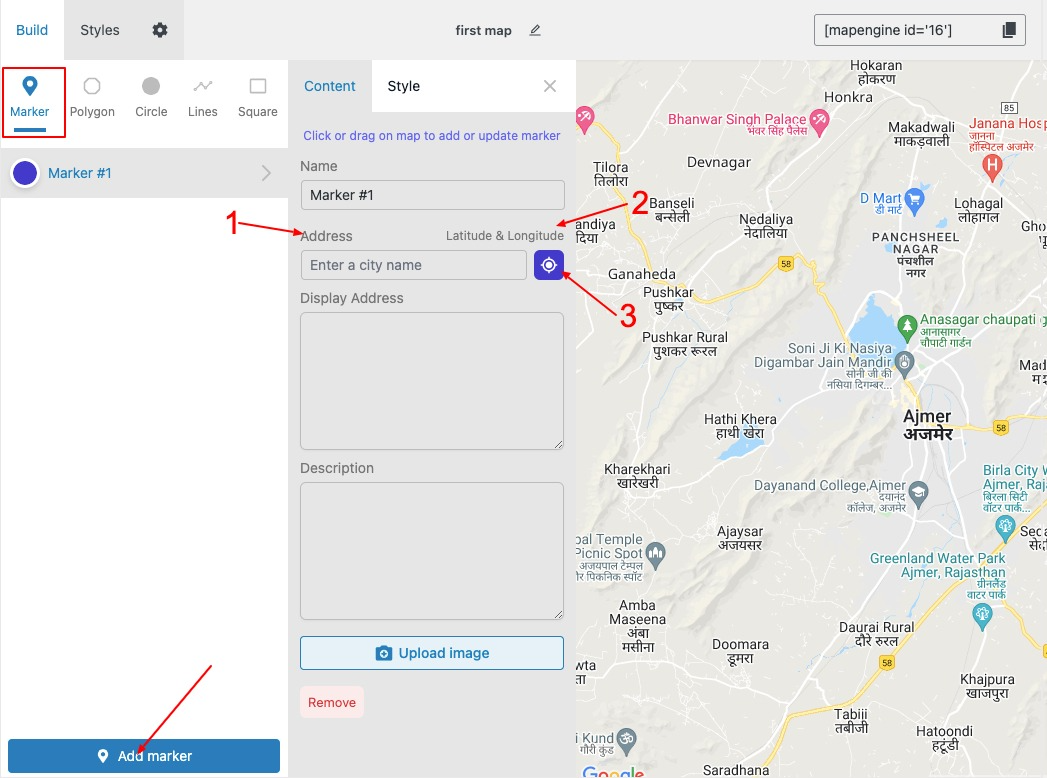Click the Tabiji label on map
This screenshot has height=778, width=1047.
pos(851,721)
